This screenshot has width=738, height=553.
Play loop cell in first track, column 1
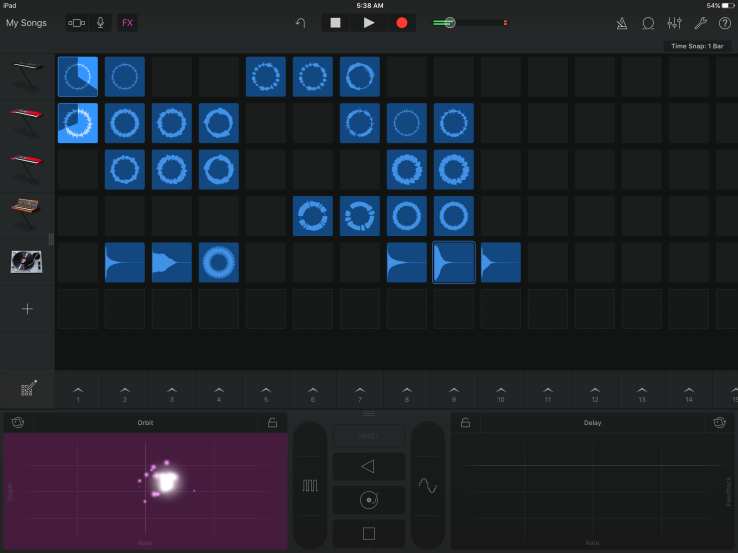coord(78,76)
